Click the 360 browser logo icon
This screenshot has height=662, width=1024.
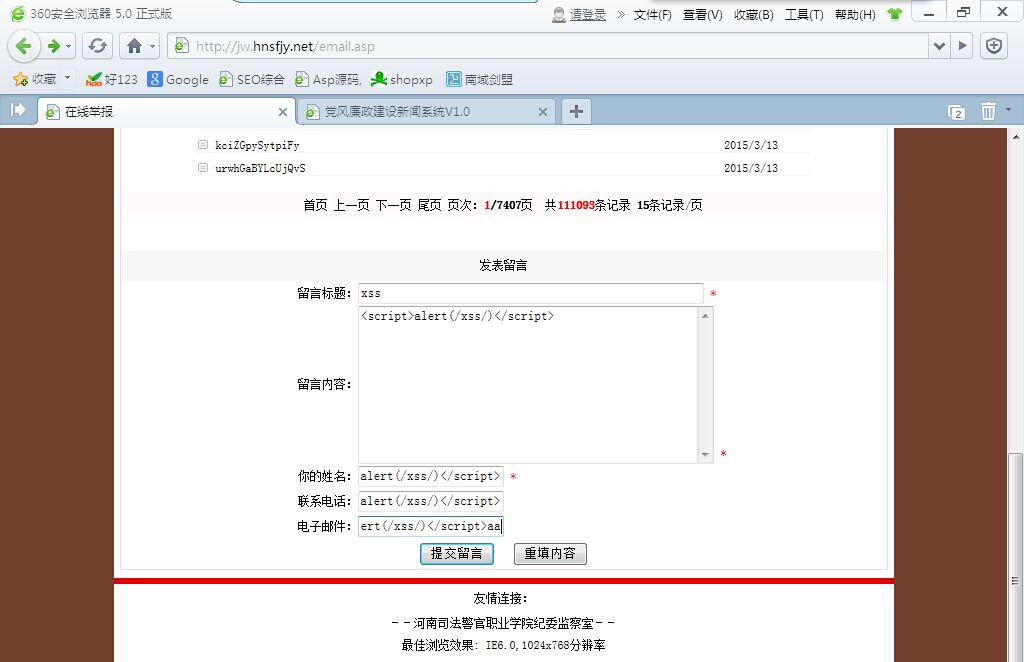click(18, 13)
